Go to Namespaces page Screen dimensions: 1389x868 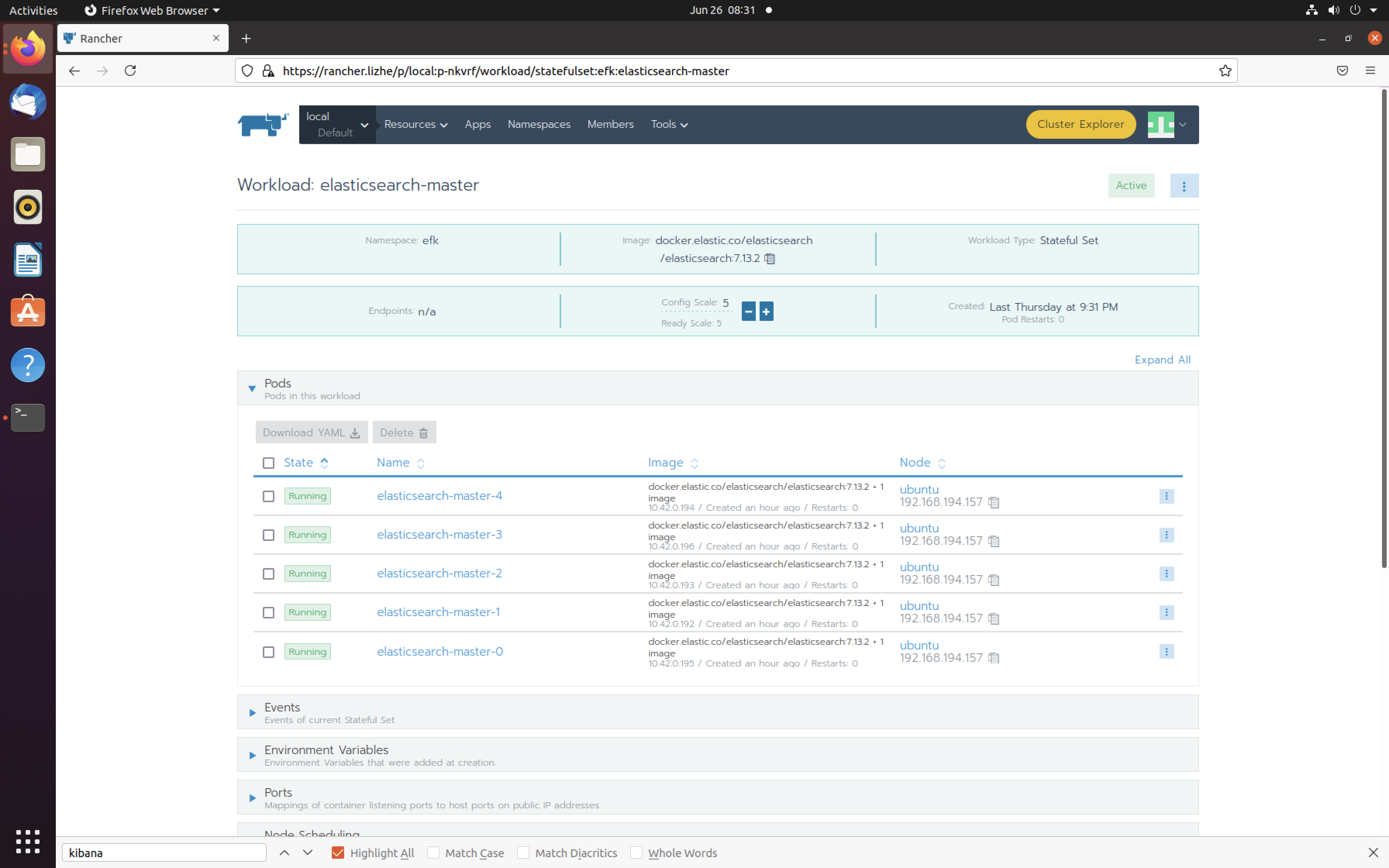click(x=539, y=124)
